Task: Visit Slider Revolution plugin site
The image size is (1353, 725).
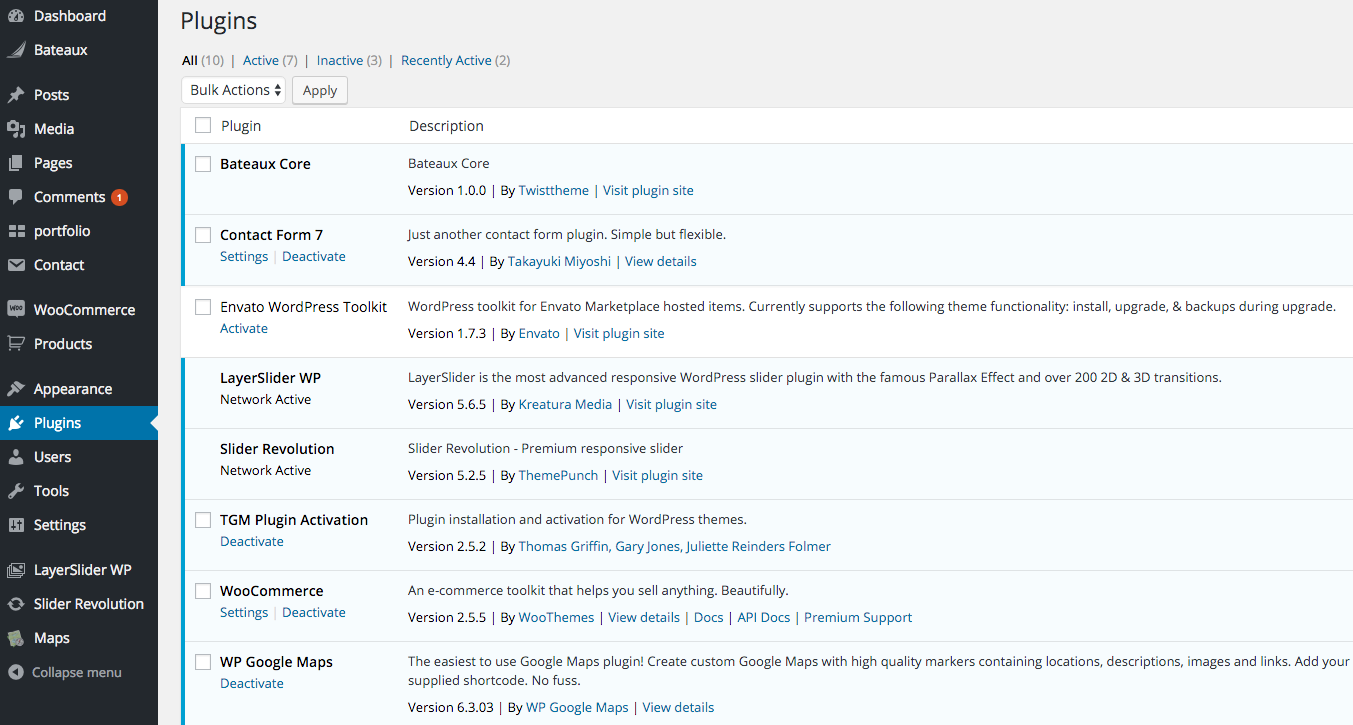Action: [658, 475]
